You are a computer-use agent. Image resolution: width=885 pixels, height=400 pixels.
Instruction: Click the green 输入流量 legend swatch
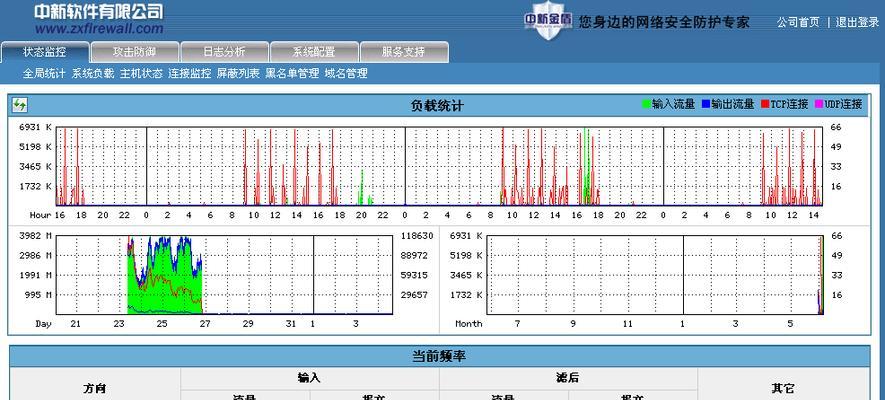coord(646,104)
